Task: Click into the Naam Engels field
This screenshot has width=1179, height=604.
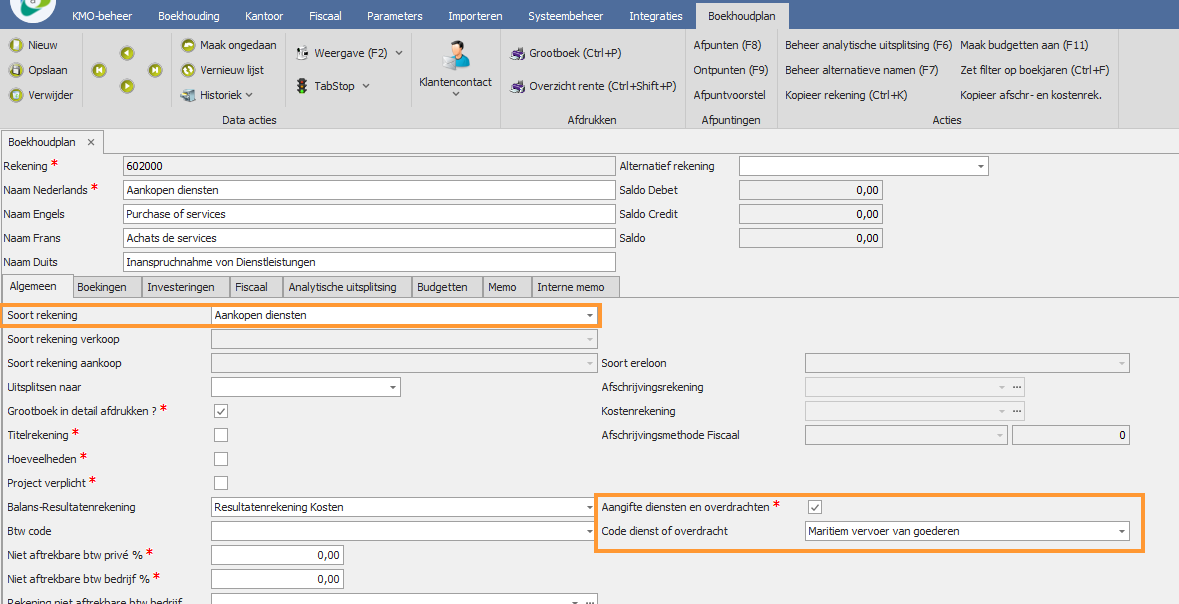Action: [x=368, y=214]
